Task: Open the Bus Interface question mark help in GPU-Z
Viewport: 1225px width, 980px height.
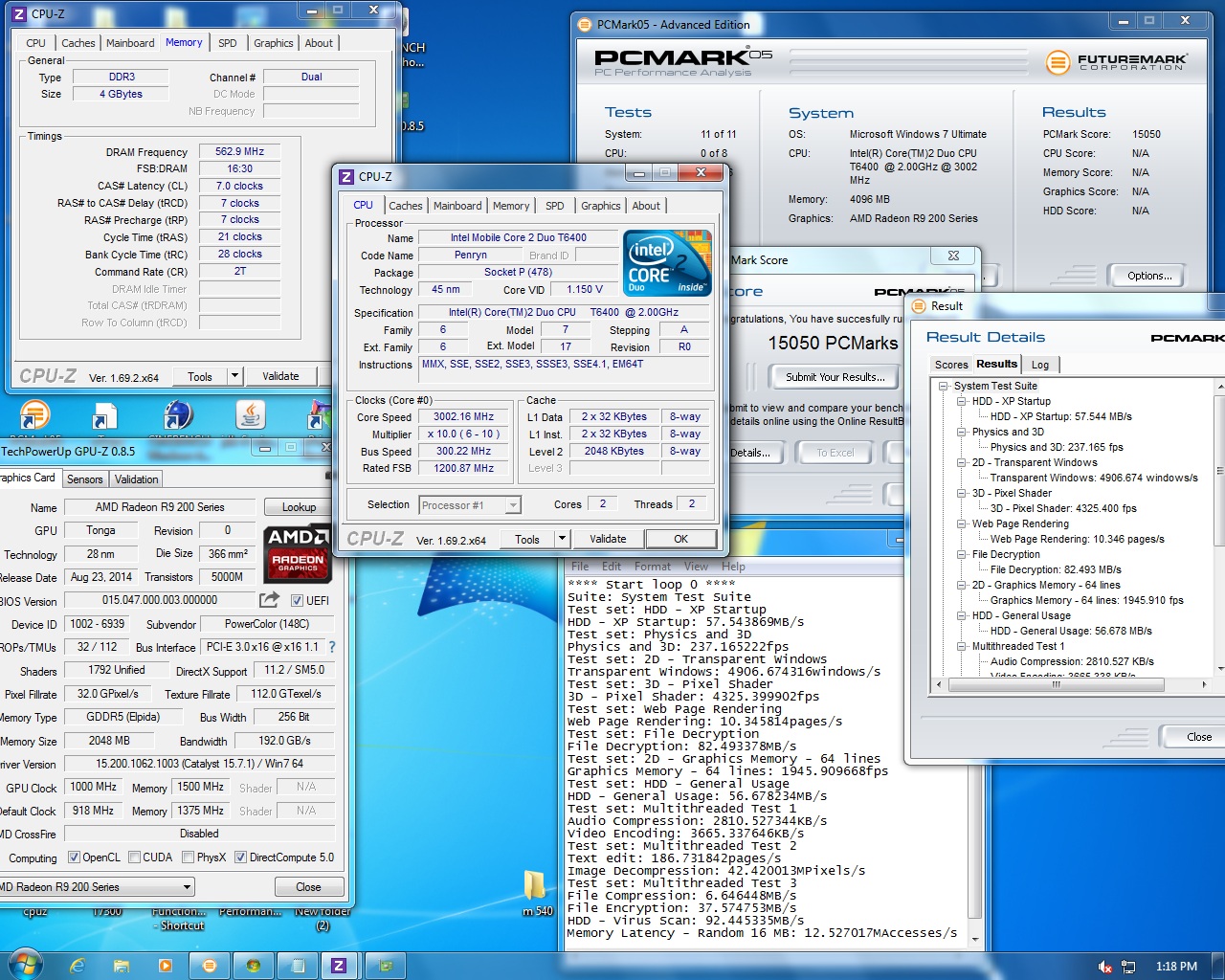Action: click(x=332, y=647)
